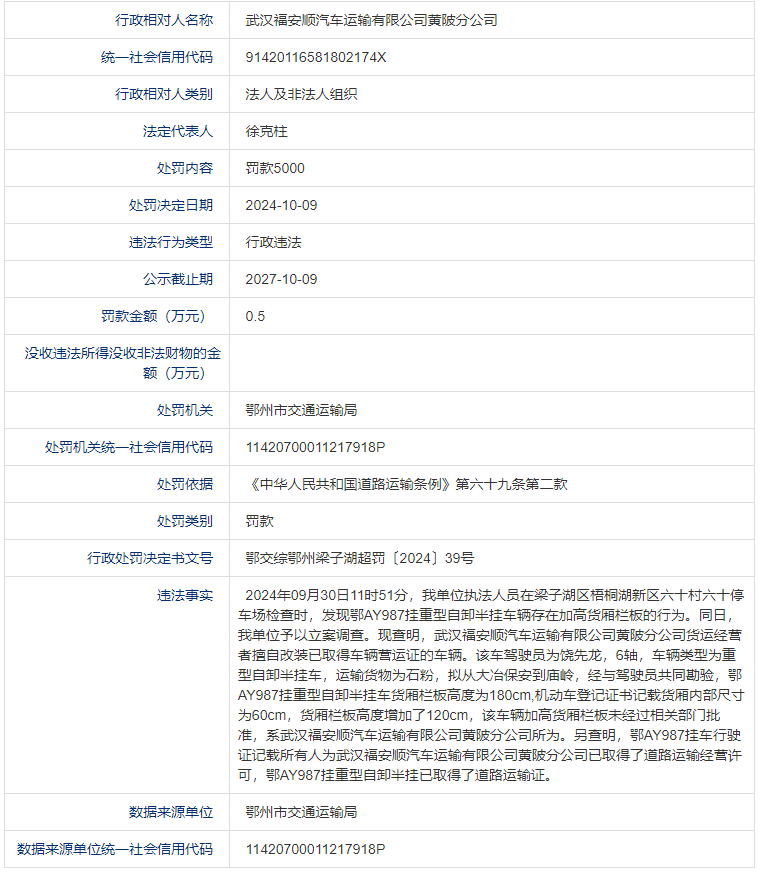Select 11420700011217918P in the 处罚机关统一社会信用代码 row
This screenshot has width=762, height=878.
[315, 447]
